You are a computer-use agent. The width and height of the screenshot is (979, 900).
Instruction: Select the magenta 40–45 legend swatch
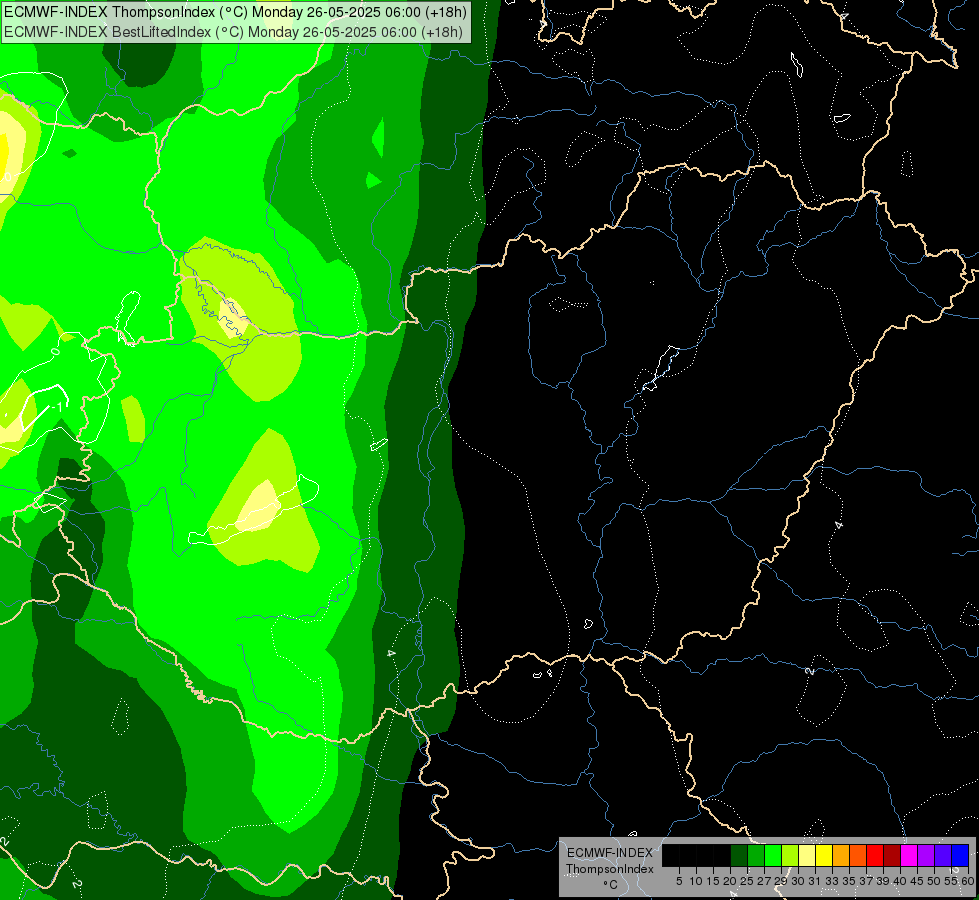[909, 855]
